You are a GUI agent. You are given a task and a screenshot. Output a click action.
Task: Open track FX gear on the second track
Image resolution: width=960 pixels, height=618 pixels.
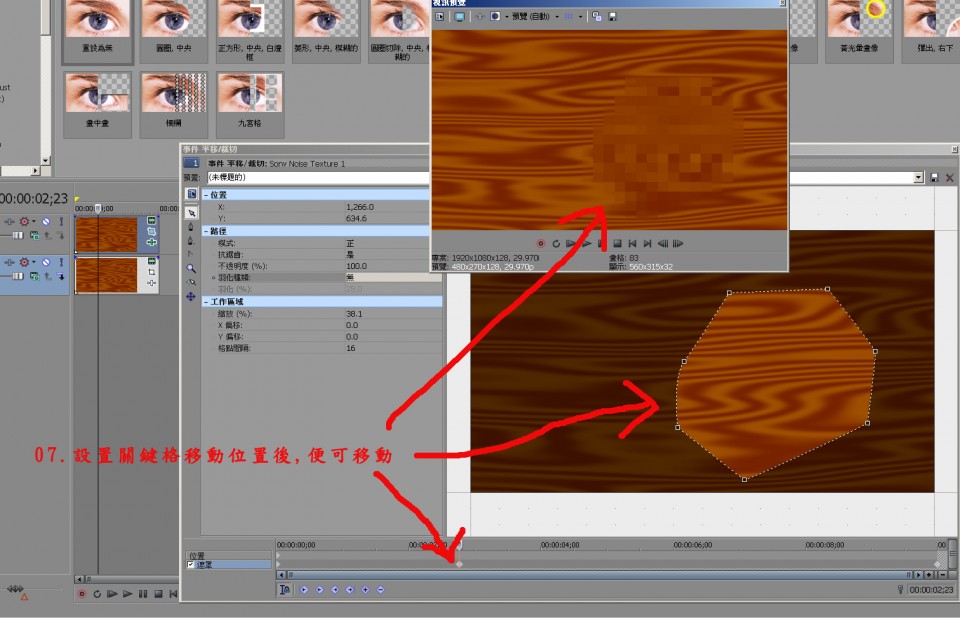(24, 262)
